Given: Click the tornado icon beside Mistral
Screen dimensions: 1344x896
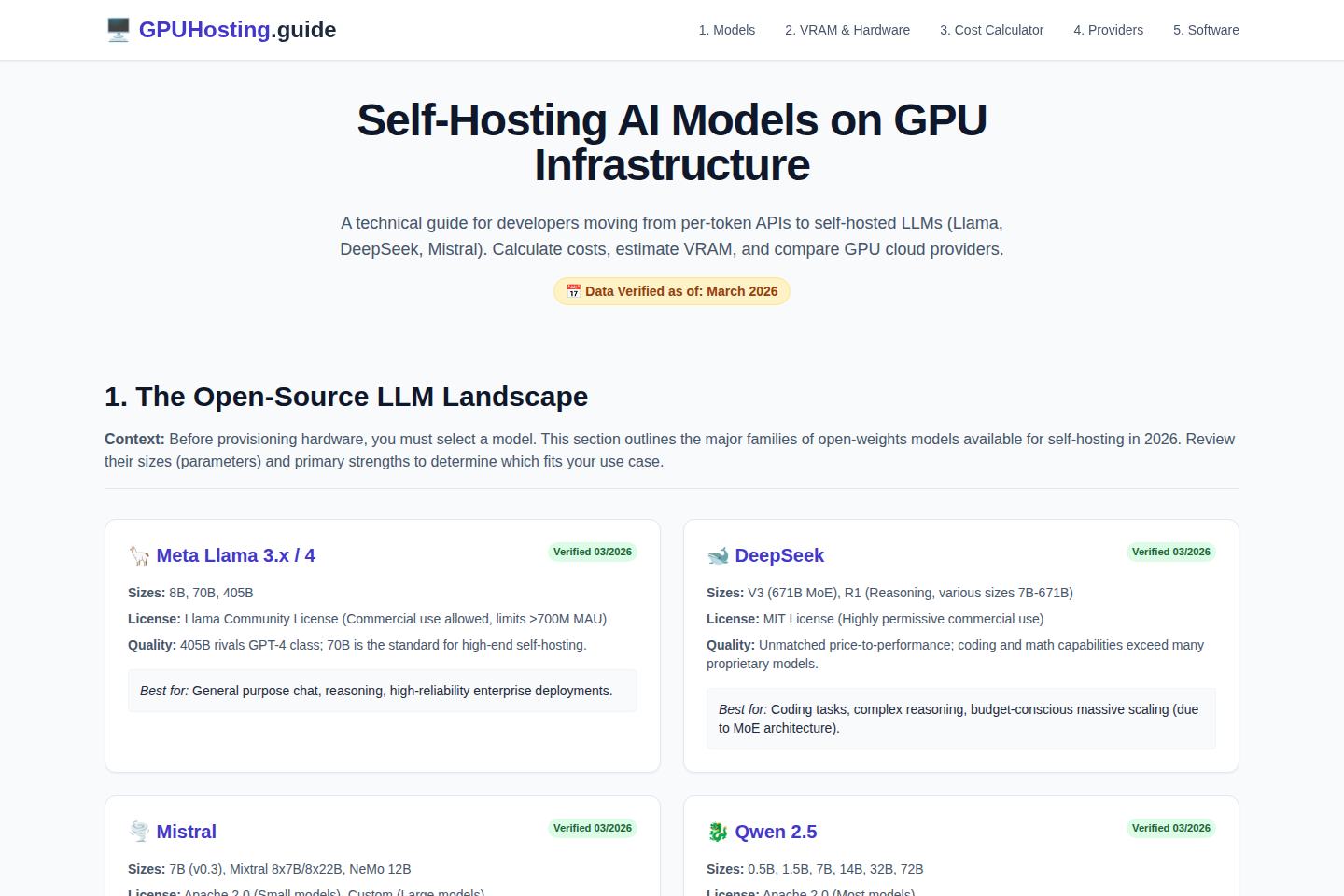Looking at the screenshot, I should (x=139, y=833).
